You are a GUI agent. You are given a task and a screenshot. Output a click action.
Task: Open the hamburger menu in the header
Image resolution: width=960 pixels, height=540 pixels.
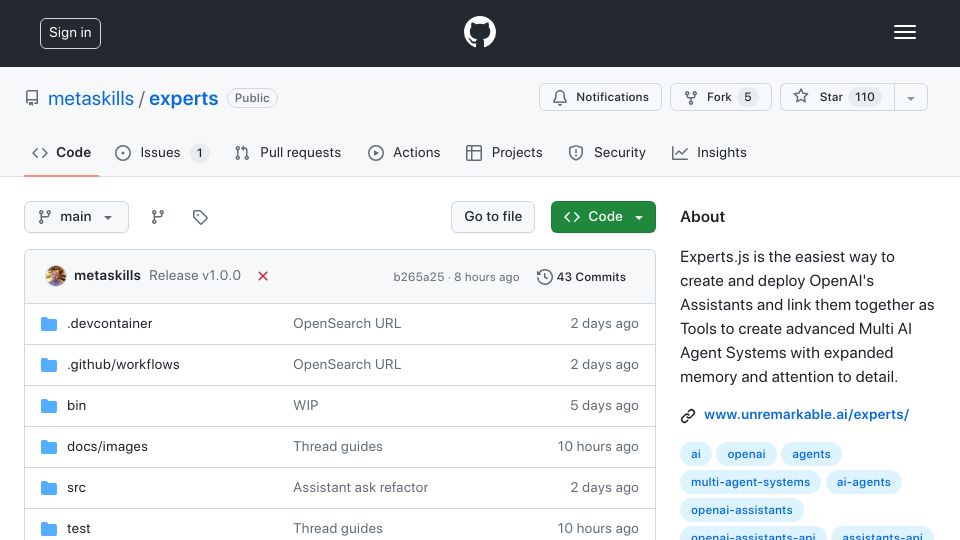[x=904, y=32]
